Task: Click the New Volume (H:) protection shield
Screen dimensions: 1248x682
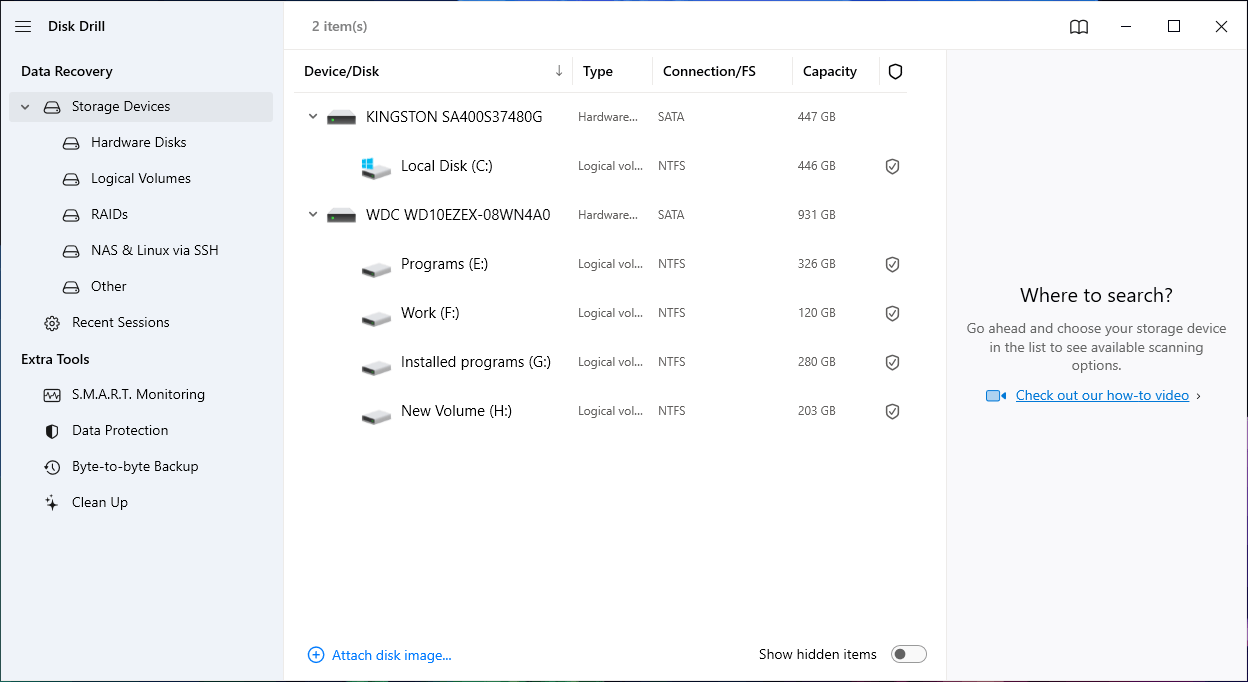Action: click(x=893, y=411)
